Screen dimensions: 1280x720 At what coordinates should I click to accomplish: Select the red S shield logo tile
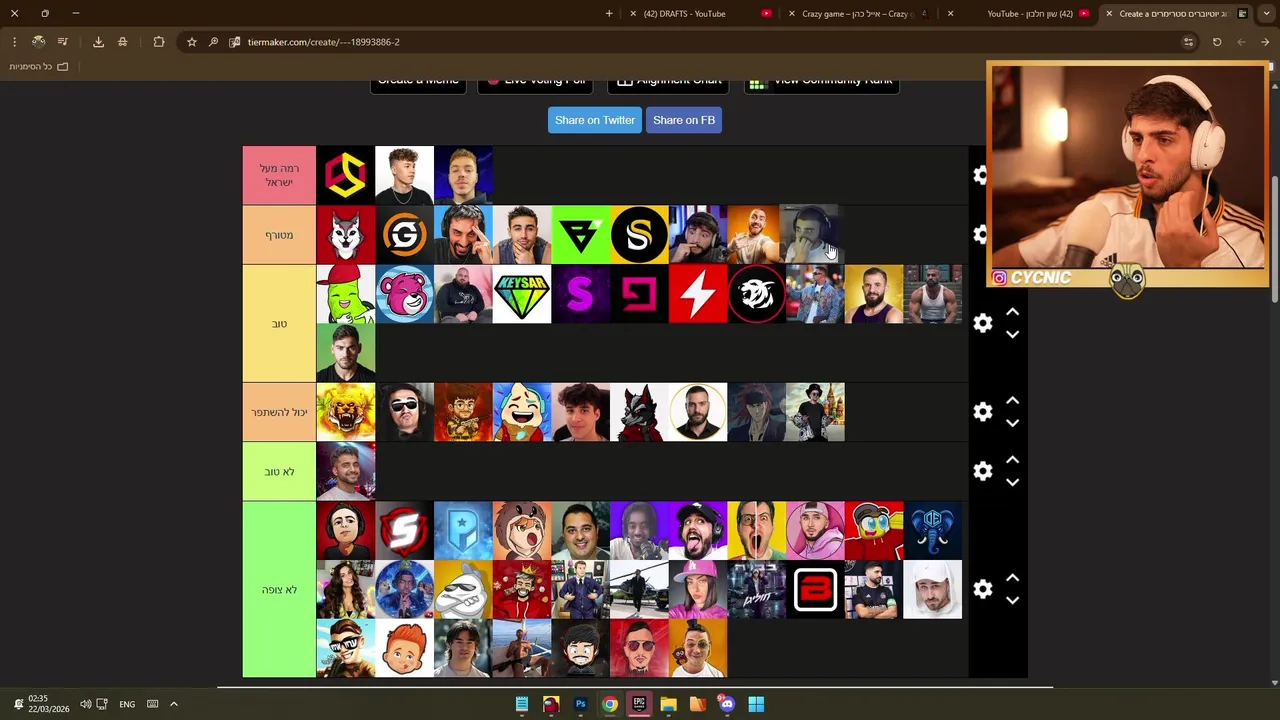click(404, 530)
